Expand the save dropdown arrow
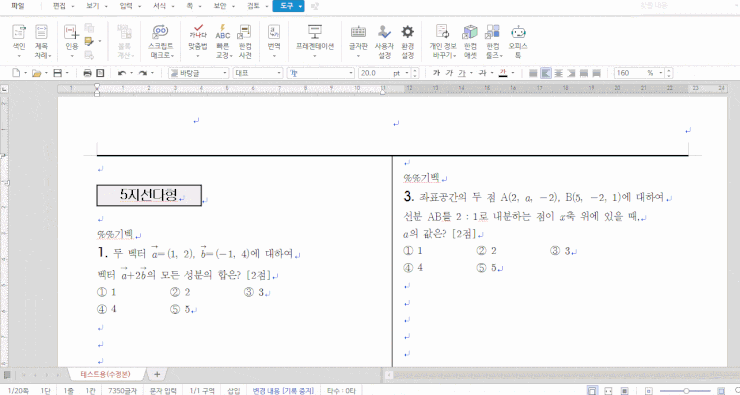Screen dimensions: 740x395 pos(67,73)
